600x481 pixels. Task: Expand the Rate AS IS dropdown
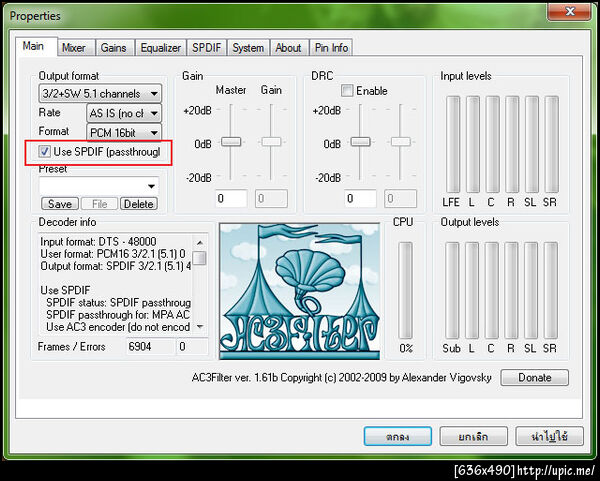pyautogui.click(x=124, y=113)
